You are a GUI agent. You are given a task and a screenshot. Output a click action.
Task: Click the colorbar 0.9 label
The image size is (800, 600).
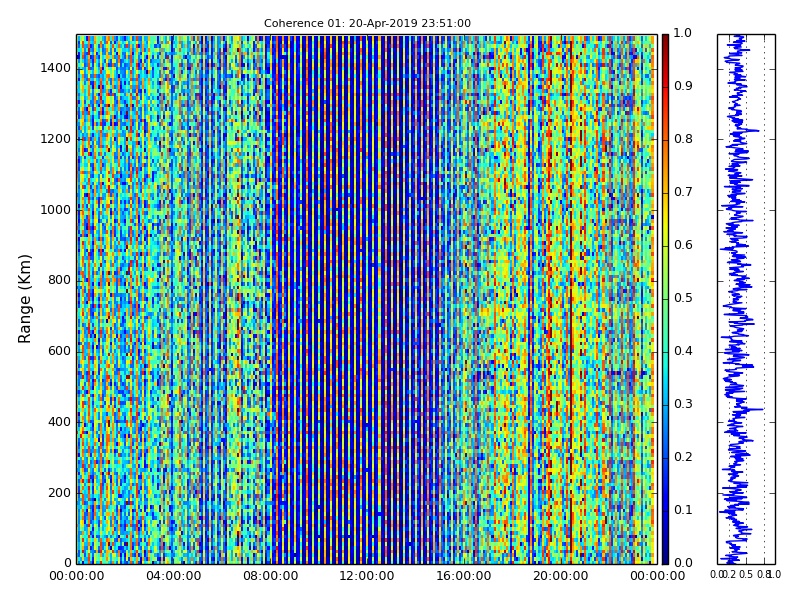pos(683,86)
